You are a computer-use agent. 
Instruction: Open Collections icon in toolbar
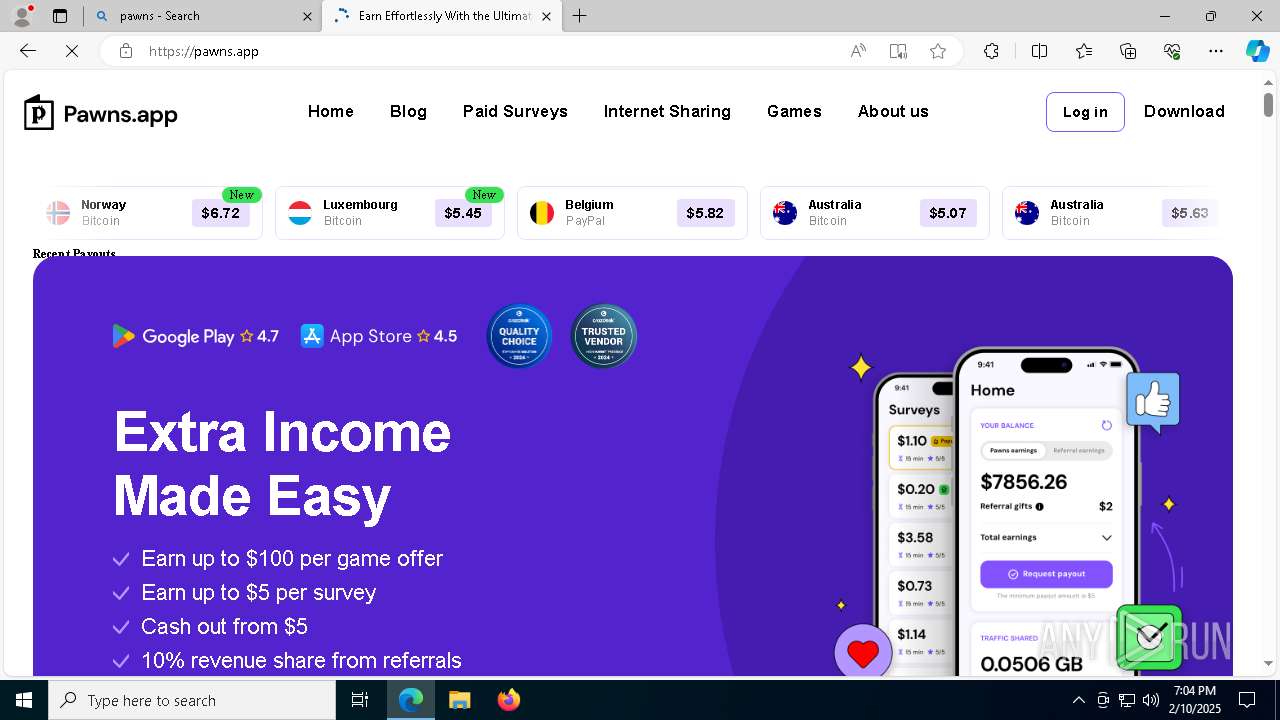tap(1128, 51)
